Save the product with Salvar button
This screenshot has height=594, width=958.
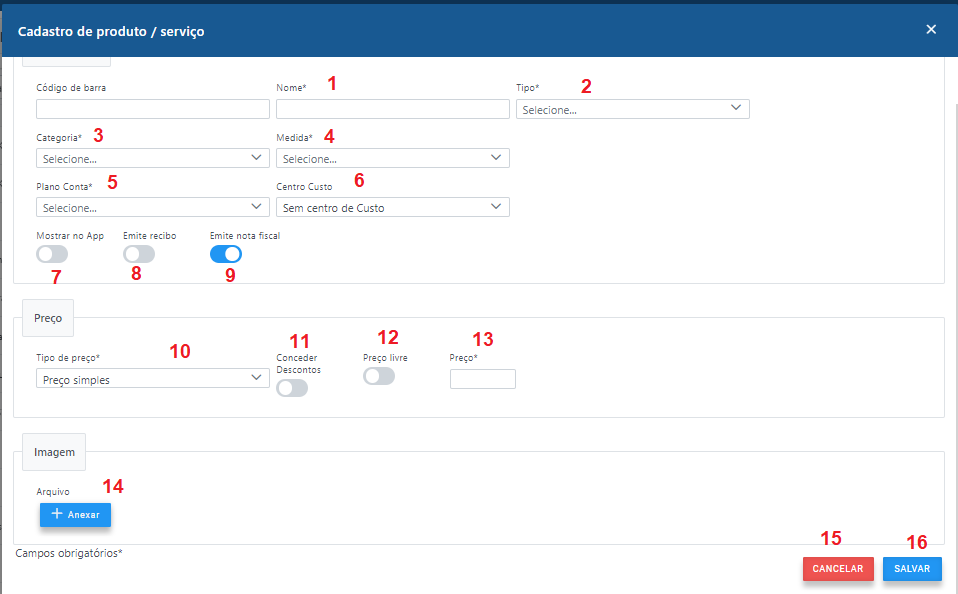[912, 569]
